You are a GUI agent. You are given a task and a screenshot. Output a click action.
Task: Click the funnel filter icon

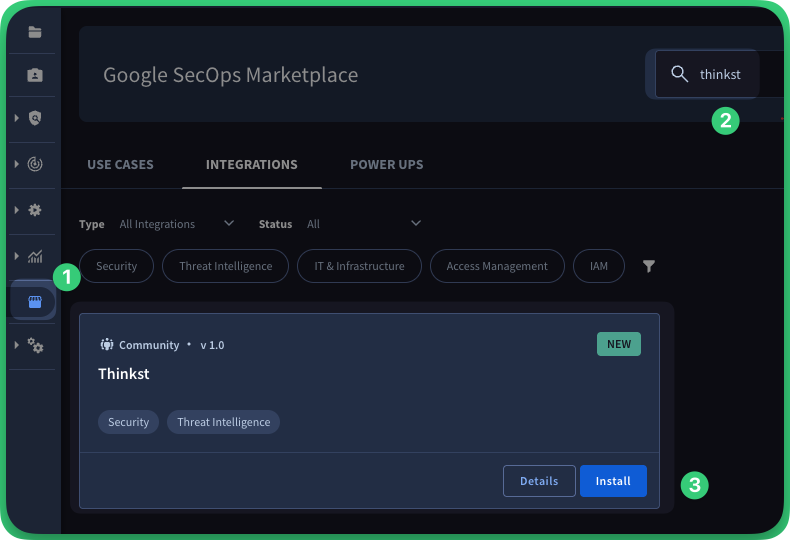pos(649,266)
